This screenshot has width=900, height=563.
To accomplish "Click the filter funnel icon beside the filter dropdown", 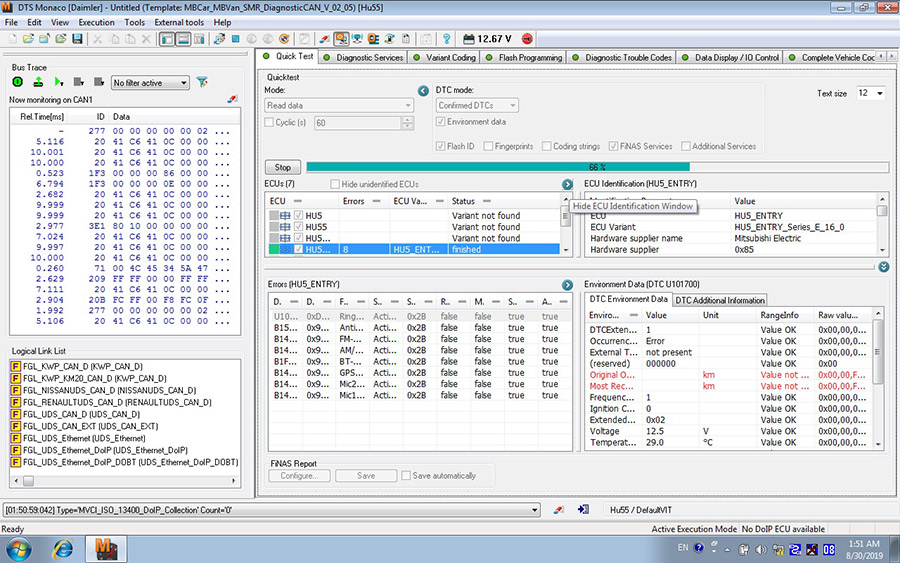I will (x=202, y=82).
